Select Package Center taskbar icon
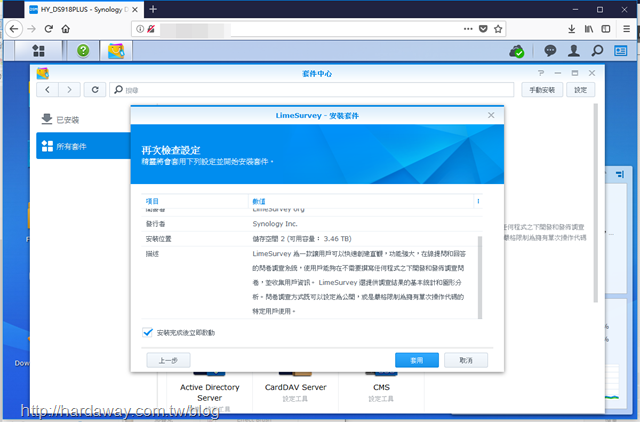 [x=116, y=51]
